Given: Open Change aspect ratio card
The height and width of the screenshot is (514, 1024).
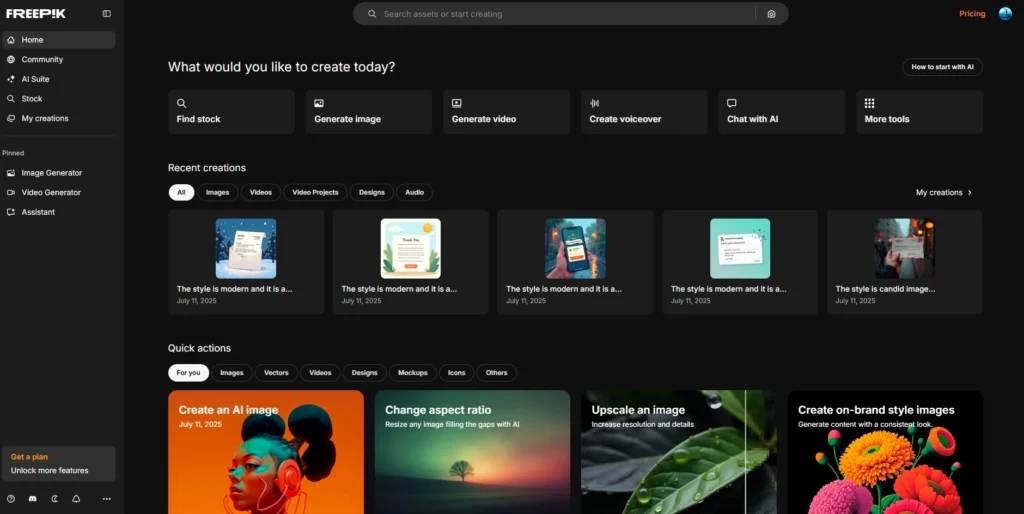Looking at the screenshot, I should [x=472, y=452].
